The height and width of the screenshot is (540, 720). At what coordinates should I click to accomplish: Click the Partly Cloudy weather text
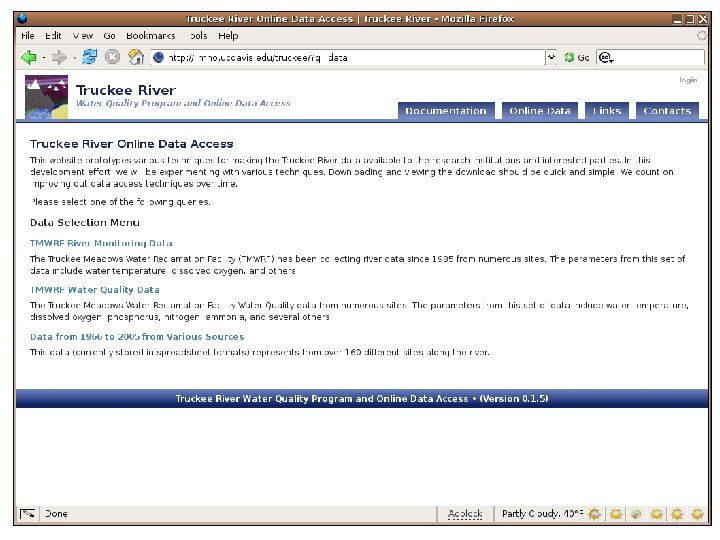(542, 513)
